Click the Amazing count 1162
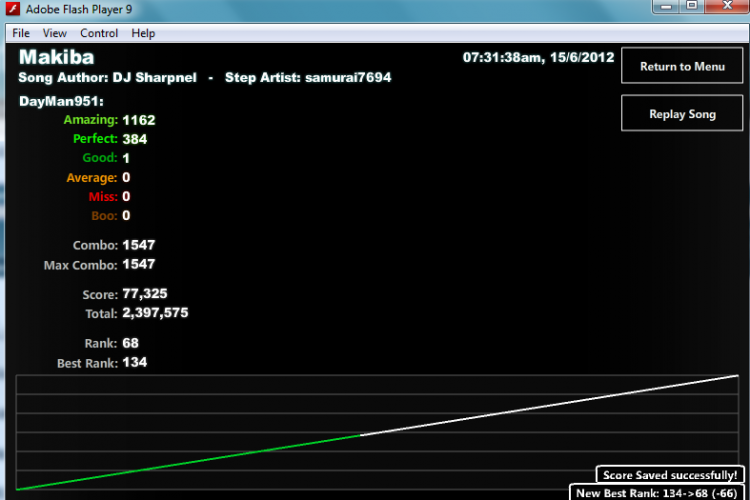This screenshot has width=750, height=500. point(139,120)
